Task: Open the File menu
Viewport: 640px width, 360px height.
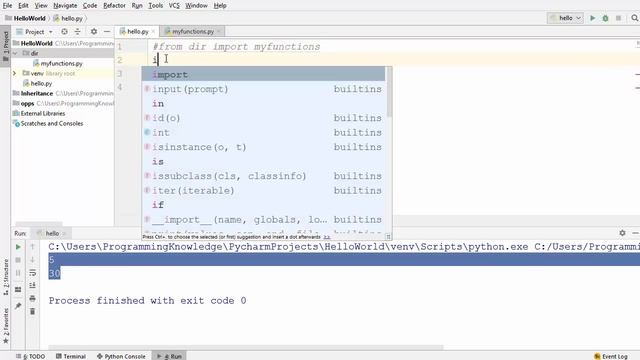Action: coord(7,5)
